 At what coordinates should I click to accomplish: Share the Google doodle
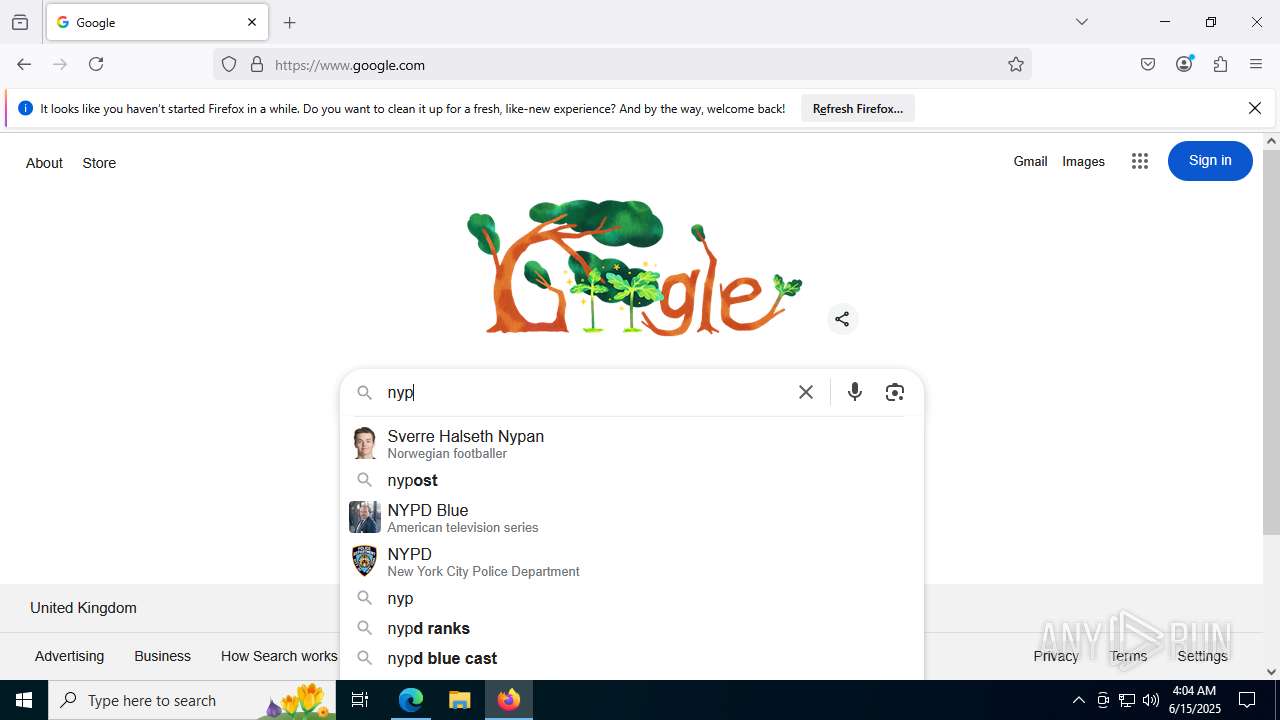(843, 319)
